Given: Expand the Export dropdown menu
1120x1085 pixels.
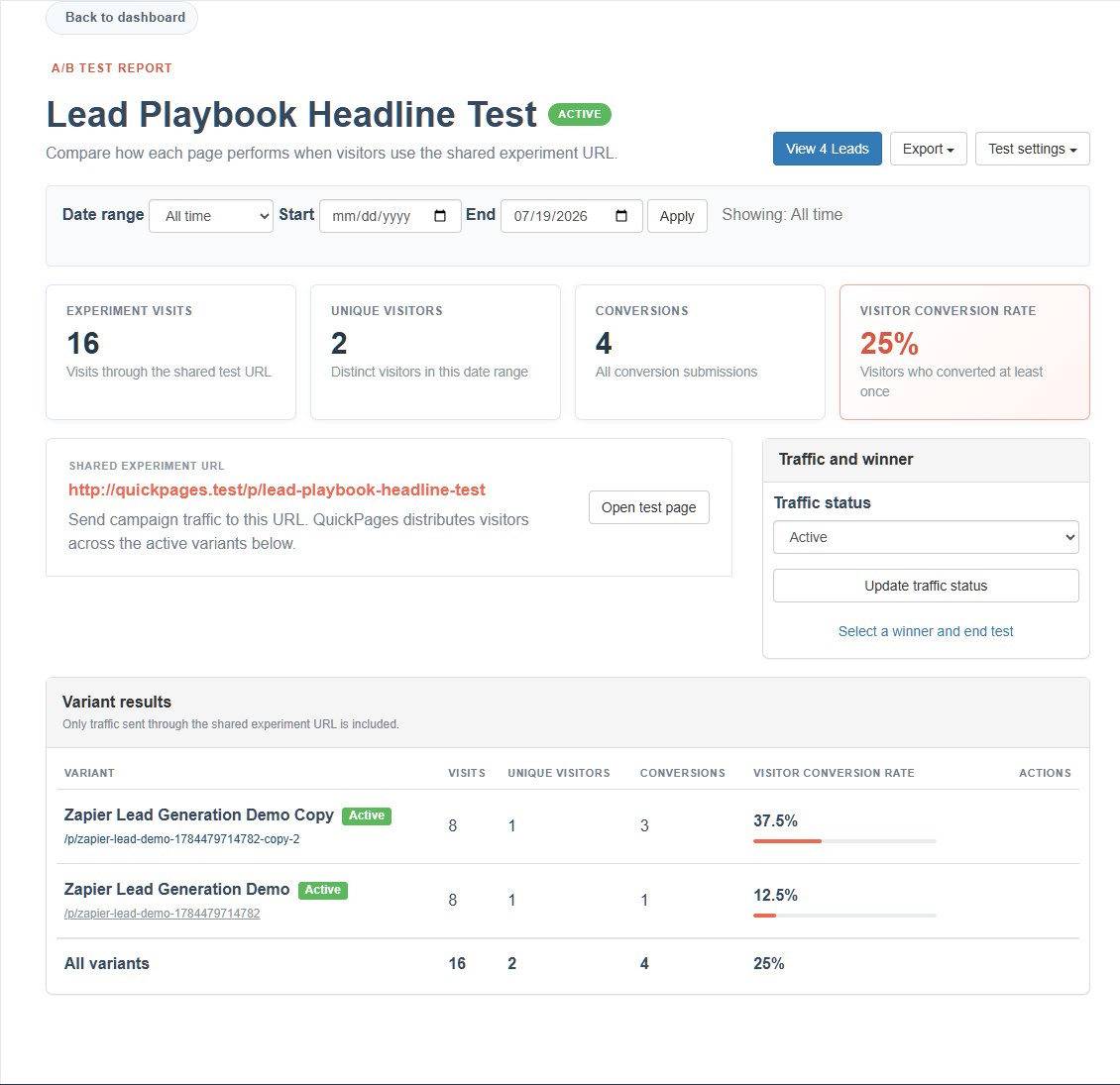Looking at the screenshot, I should (928, 149).
